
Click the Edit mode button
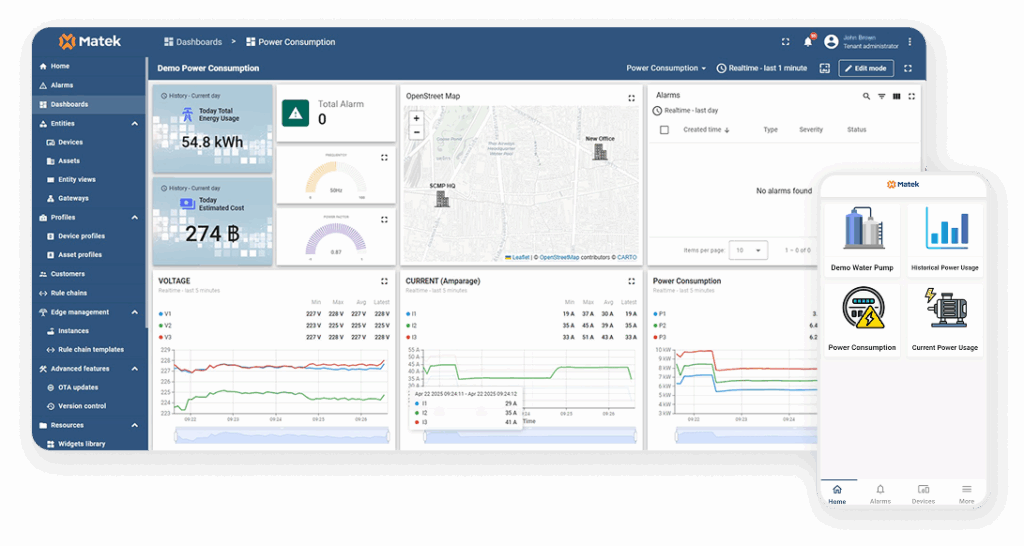pos(866,68)
